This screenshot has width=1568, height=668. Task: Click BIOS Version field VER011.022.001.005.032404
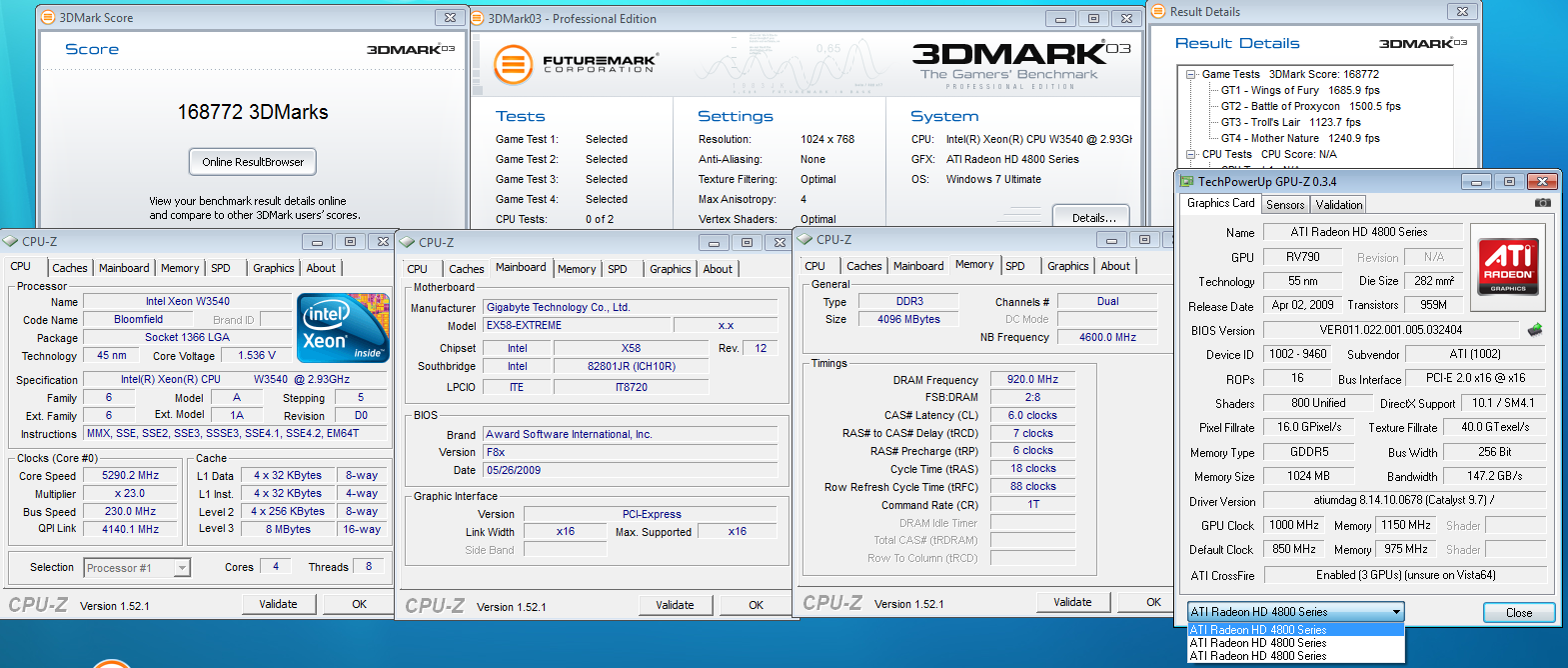[x=1390, y=330]
